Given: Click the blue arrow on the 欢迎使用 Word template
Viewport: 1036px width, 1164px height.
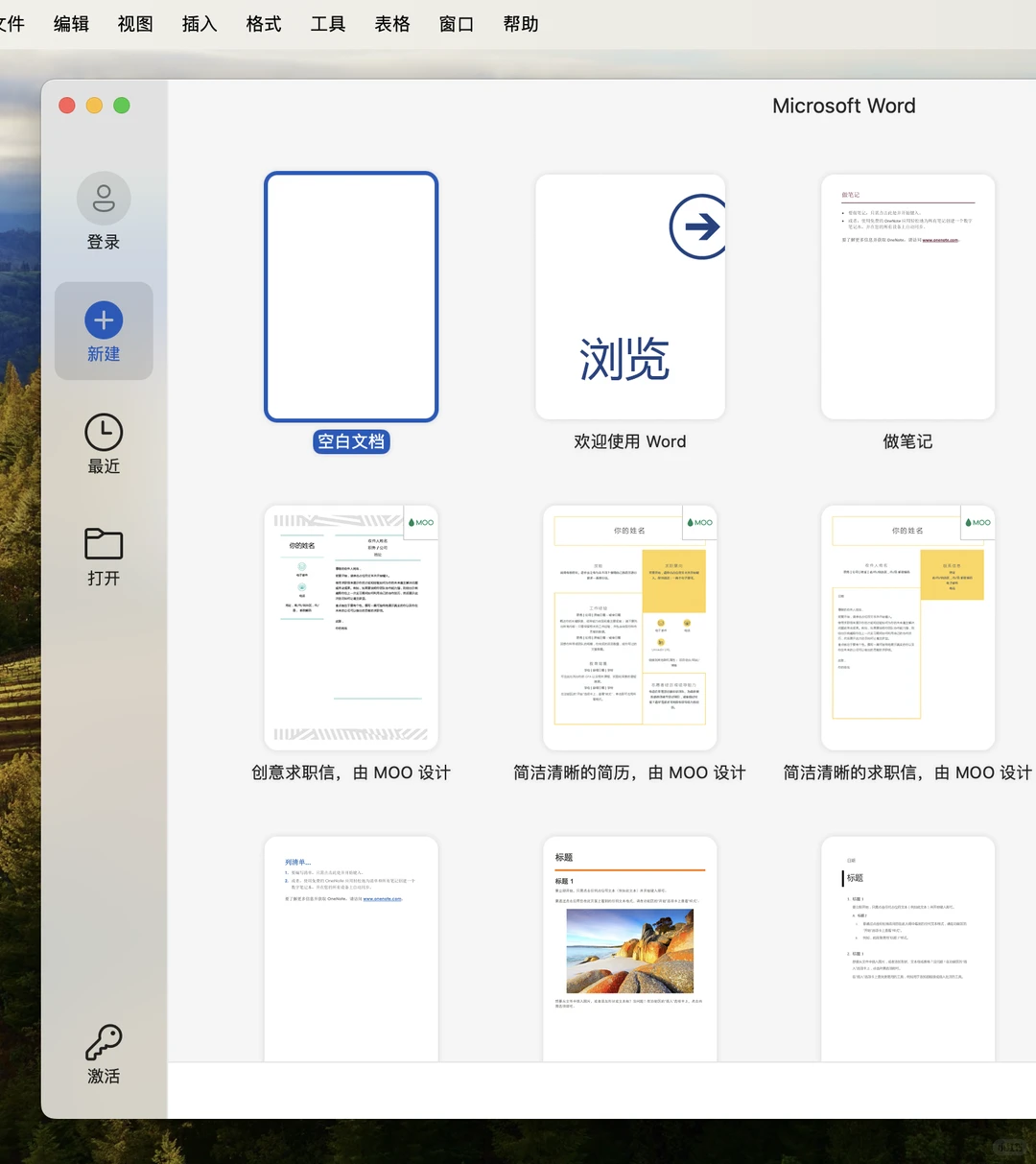Looking at the screenshot, I should (697, 226).
